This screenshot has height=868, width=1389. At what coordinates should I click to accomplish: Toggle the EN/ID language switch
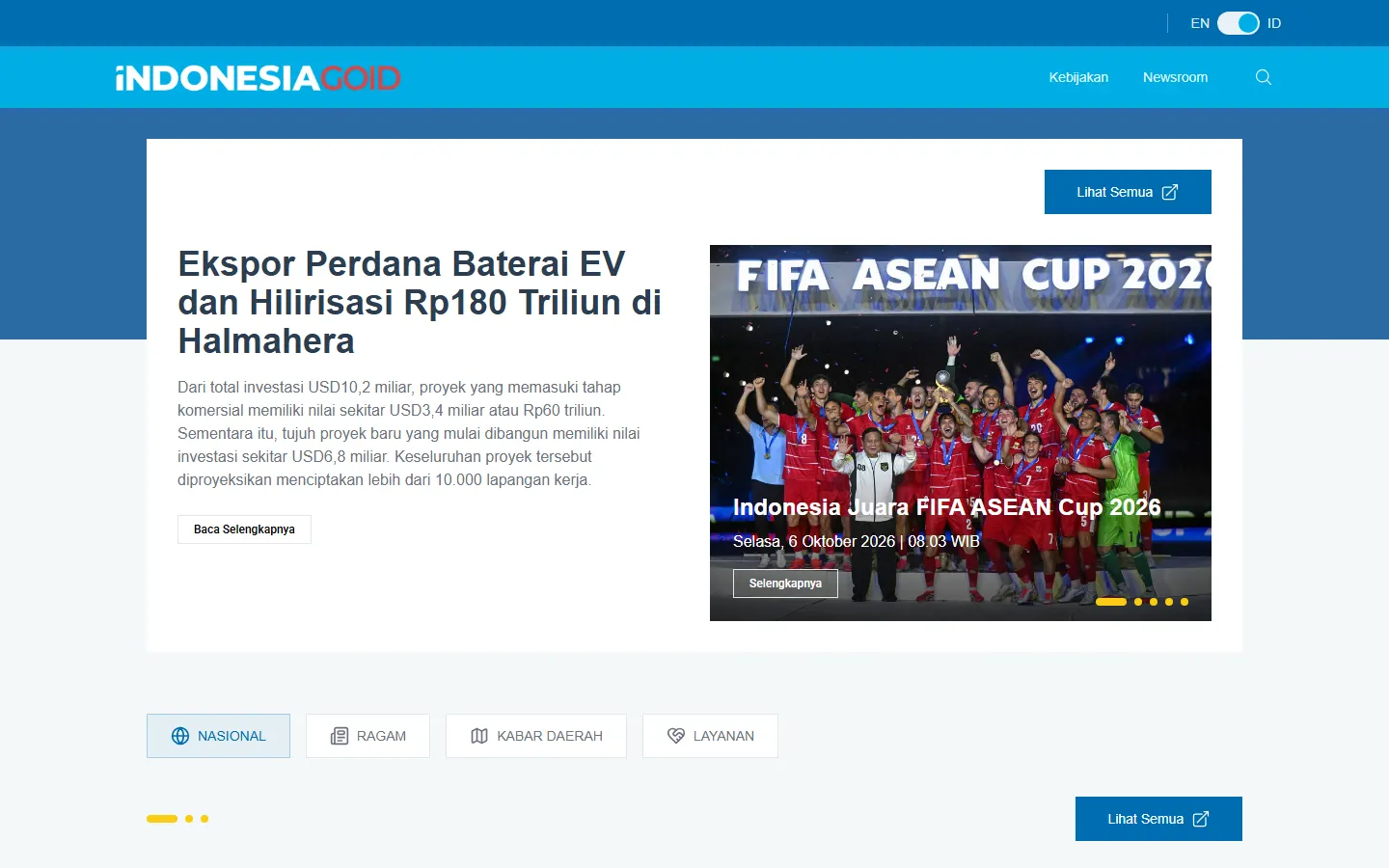point(1239,23)
